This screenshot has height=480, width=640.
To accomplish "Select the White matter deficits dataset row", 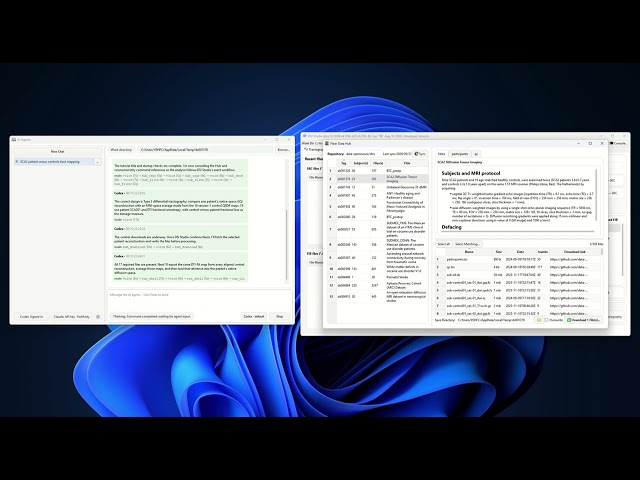I will 378,269.
